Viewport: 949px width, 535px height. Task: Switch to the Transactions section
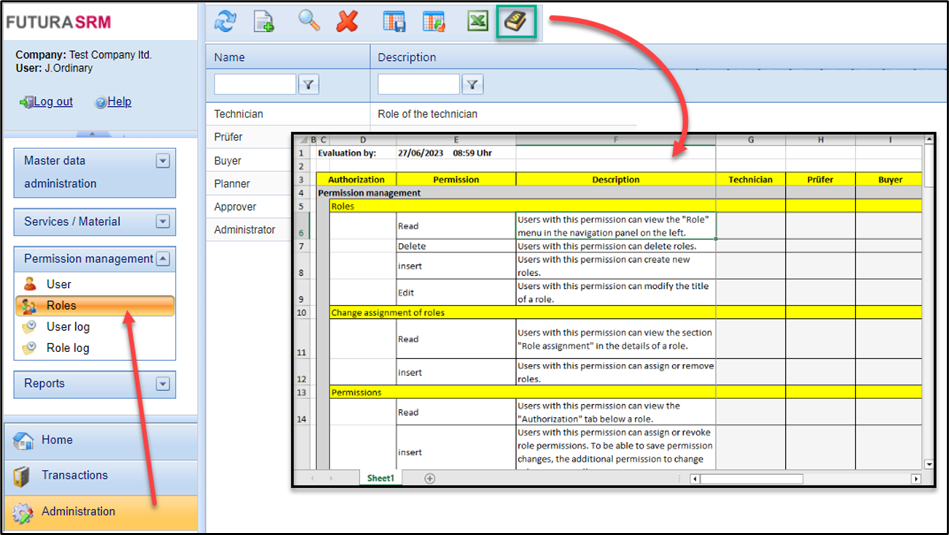point(74,475)
